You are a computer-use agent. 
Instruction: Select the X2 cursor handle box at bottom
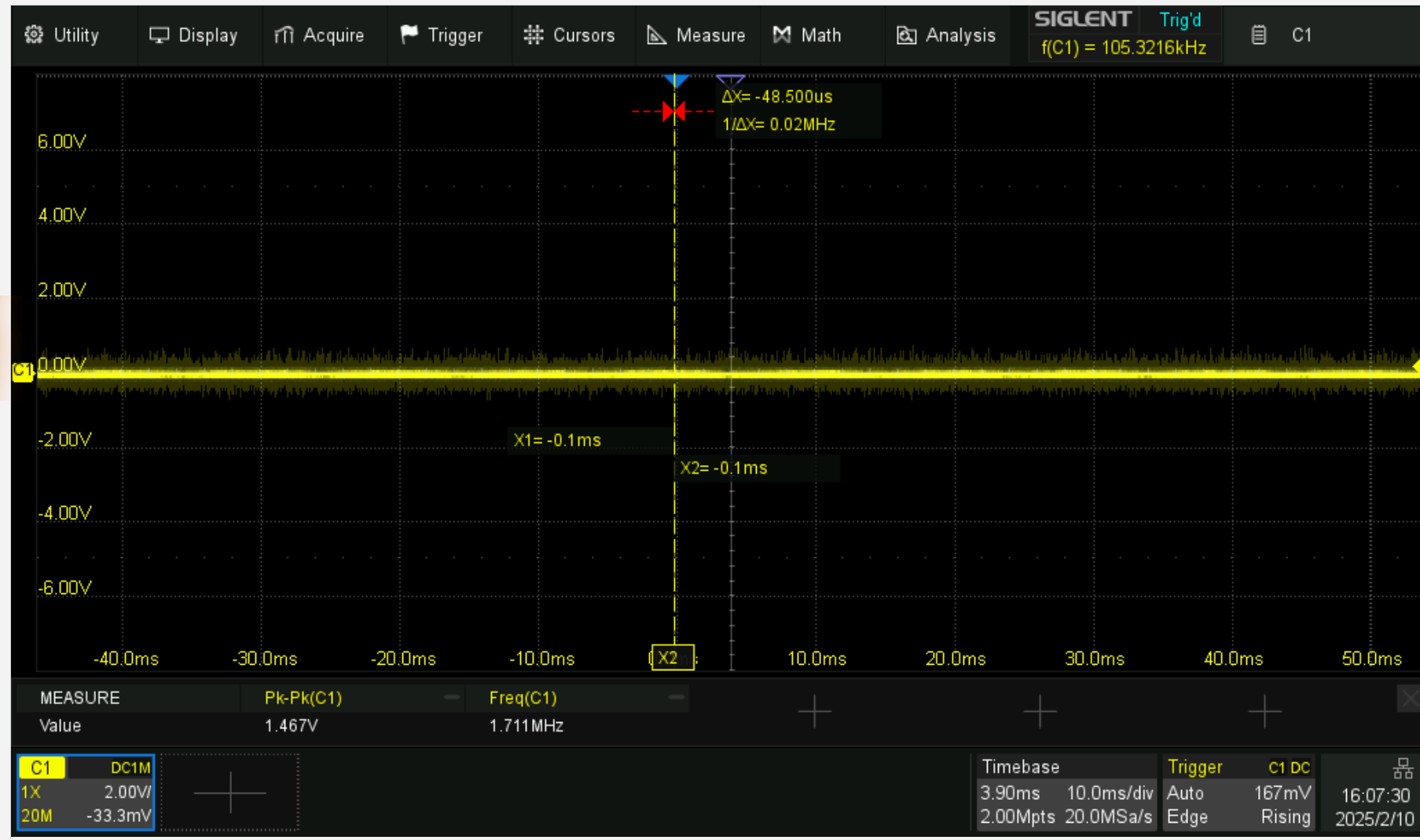pyautogui.click(x=673, y=658)
